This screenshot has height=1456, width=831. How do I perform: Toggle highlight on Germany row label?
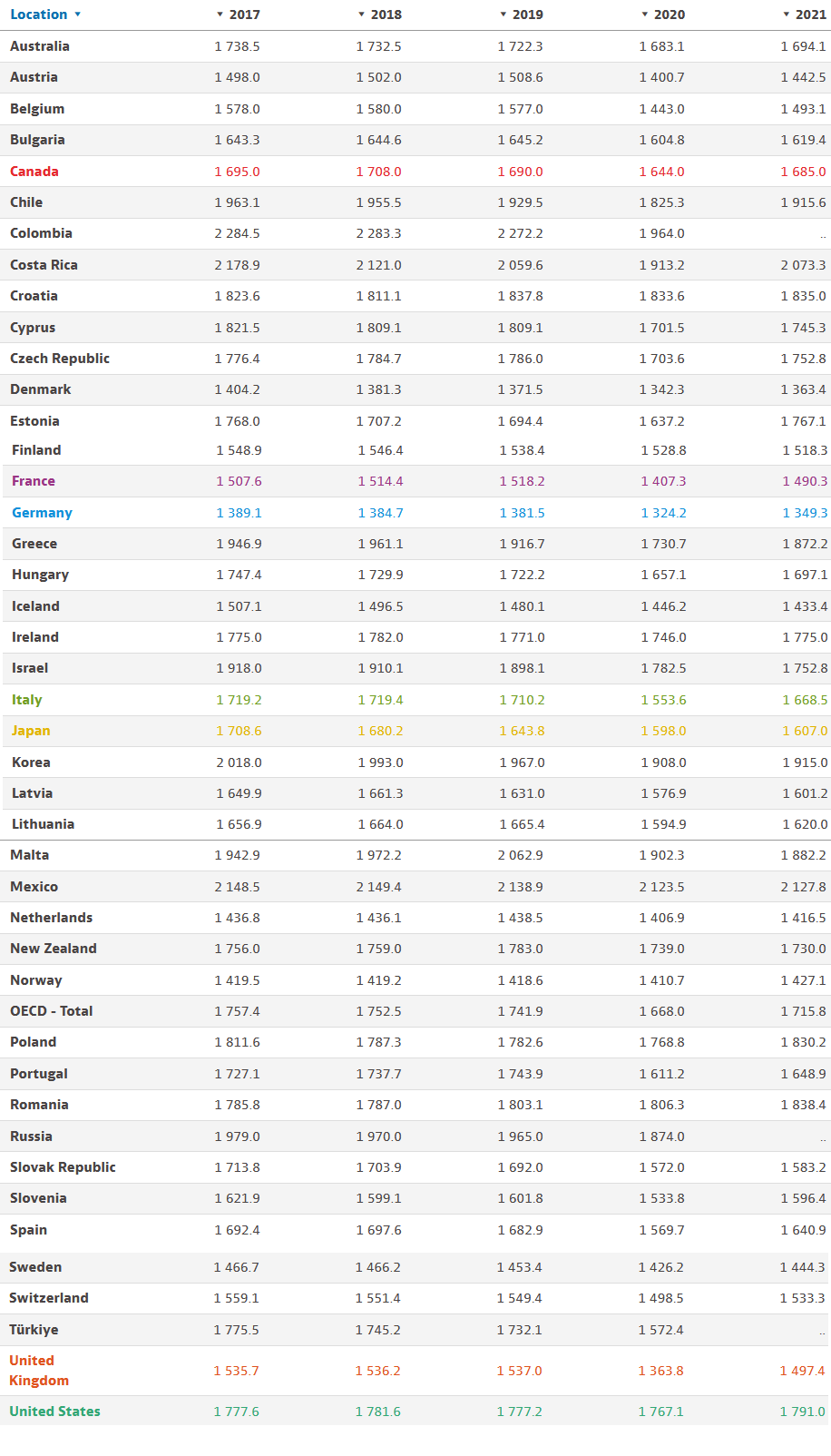click(x=42, y=513)
